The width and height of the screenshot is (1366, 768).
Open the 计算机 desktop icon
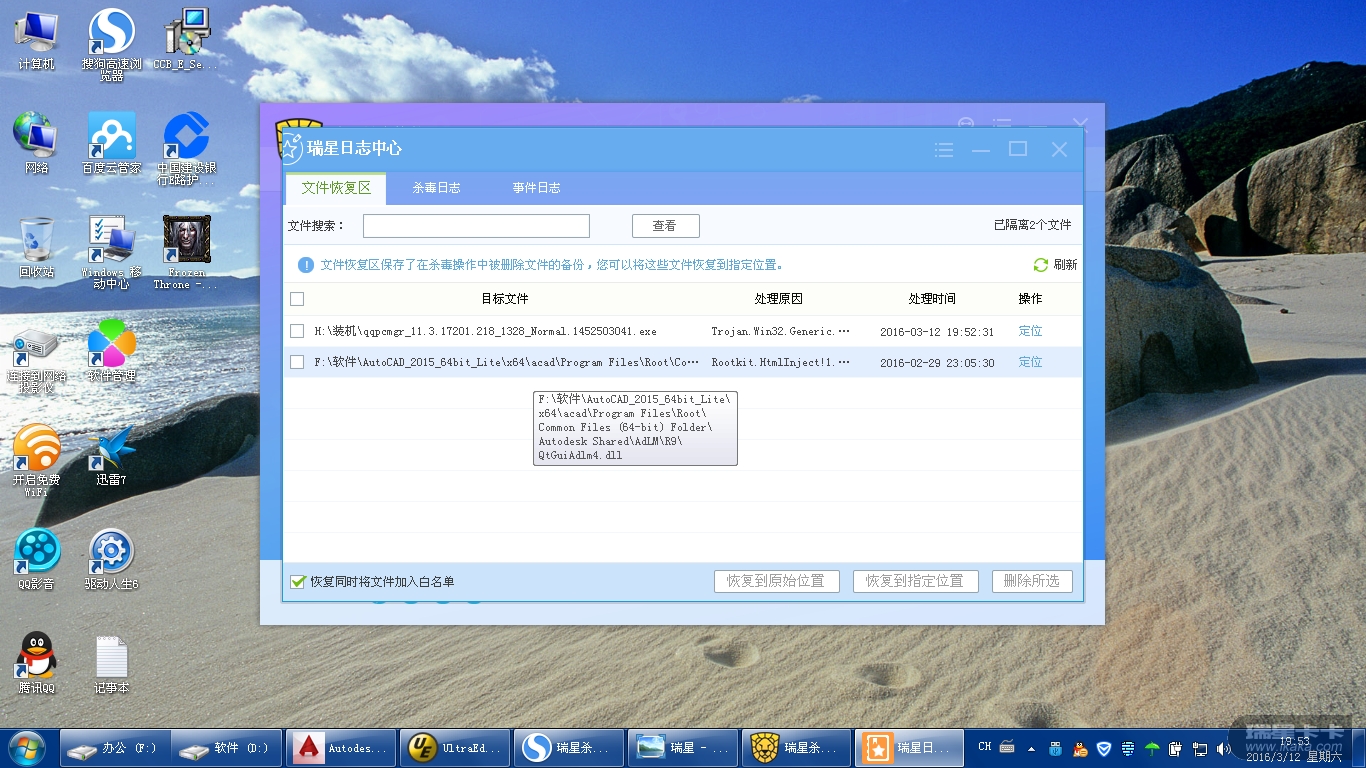click(x=36, y=40)
